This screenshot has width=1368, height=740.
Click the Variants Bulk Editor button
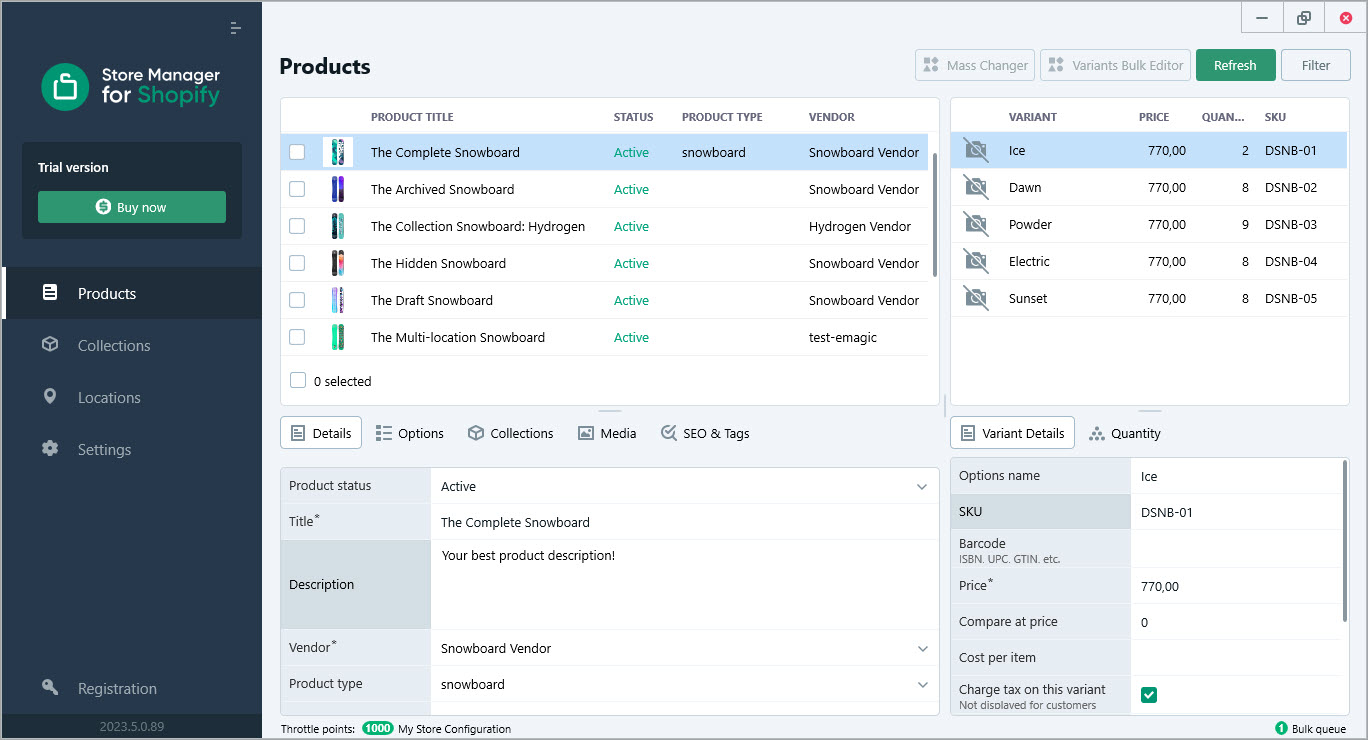tap(1116, 65)
